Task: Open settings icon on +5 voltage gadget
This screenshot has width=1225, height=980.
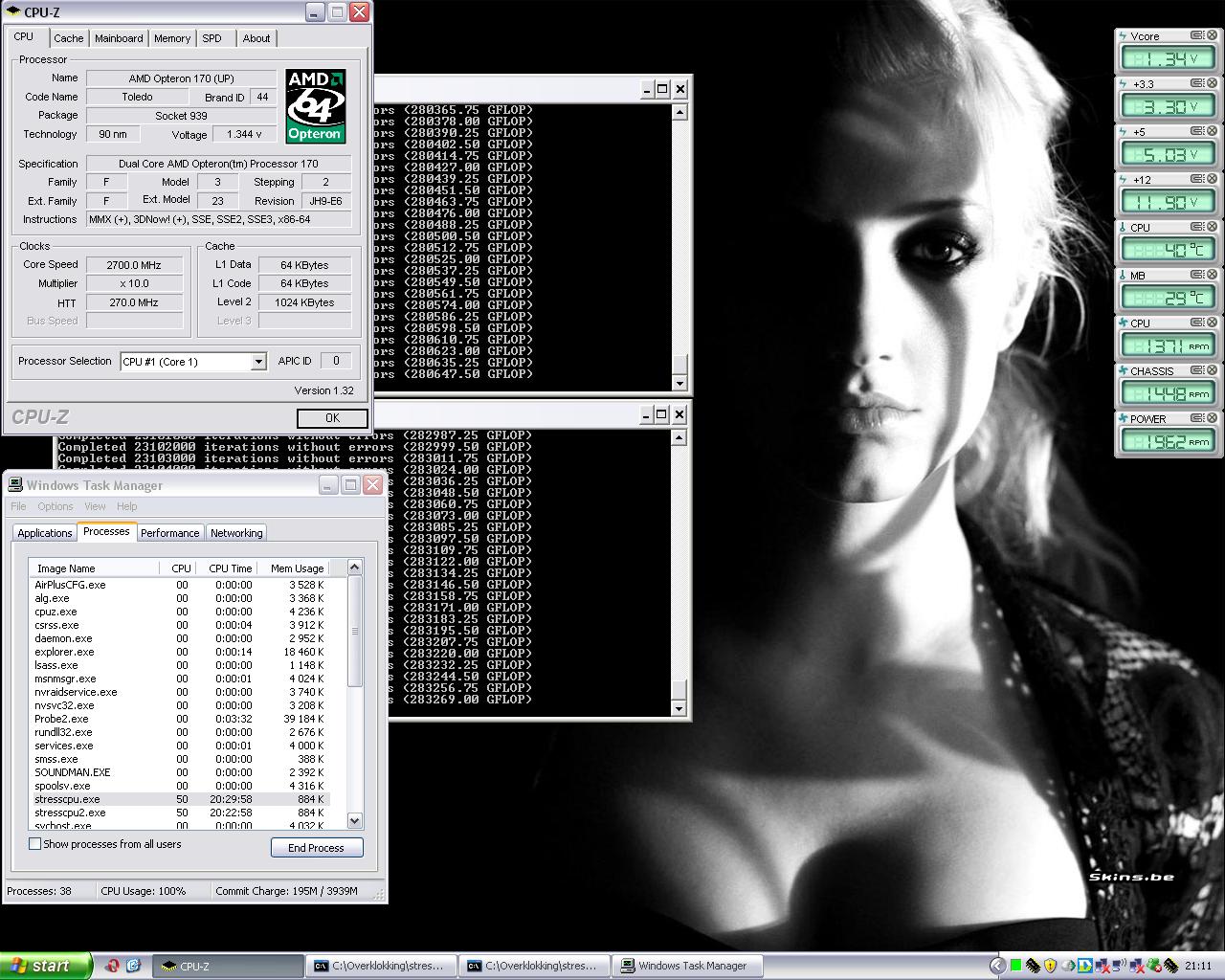Action: point(1196,131)
